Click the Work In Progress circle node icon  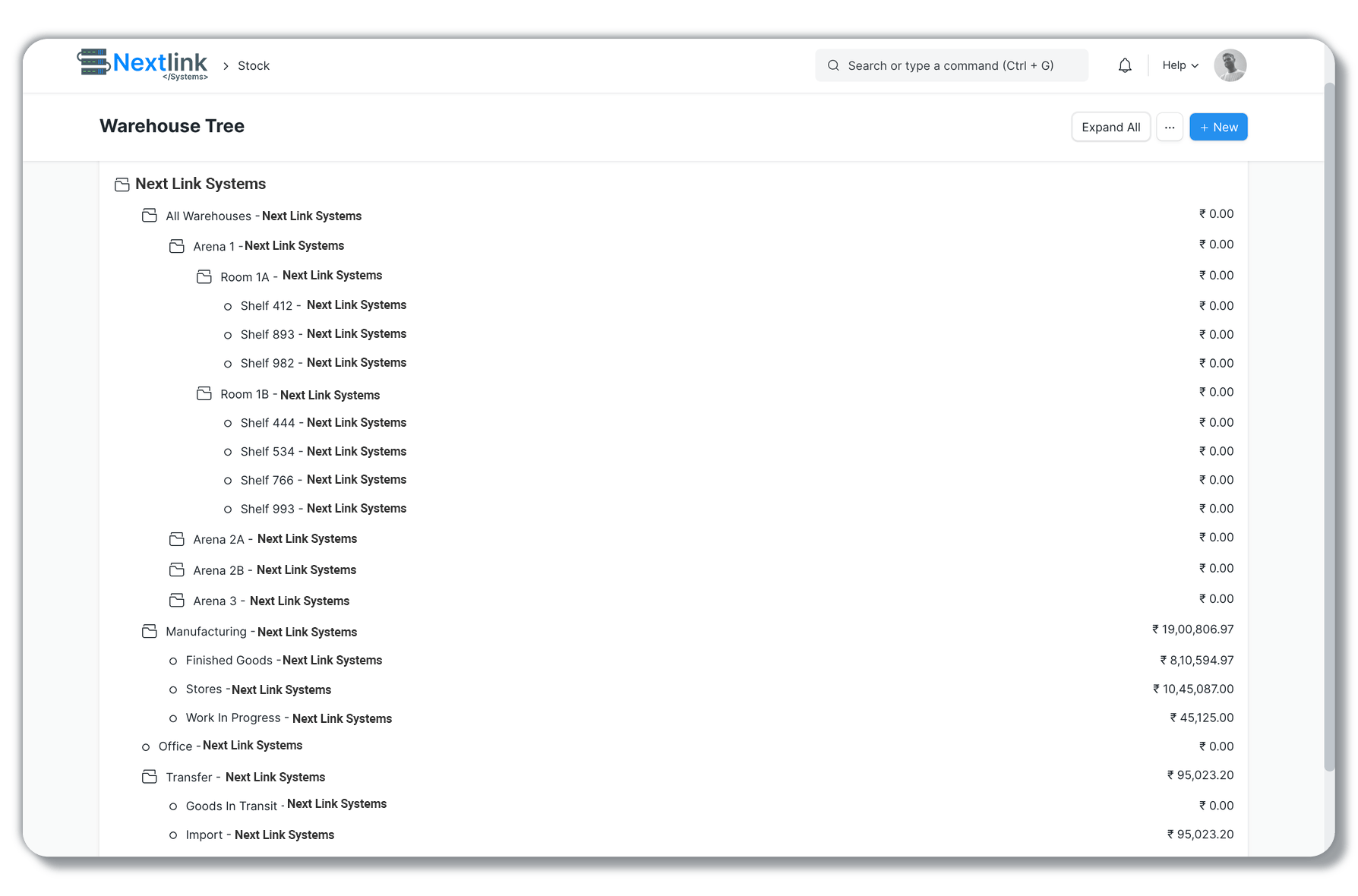(x=173, y=718)
